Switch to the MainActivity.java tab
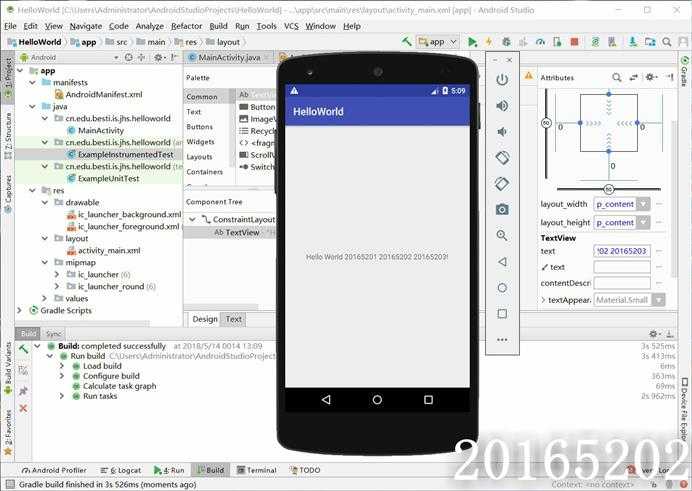692x491 pixels. (x=229, y=57)
